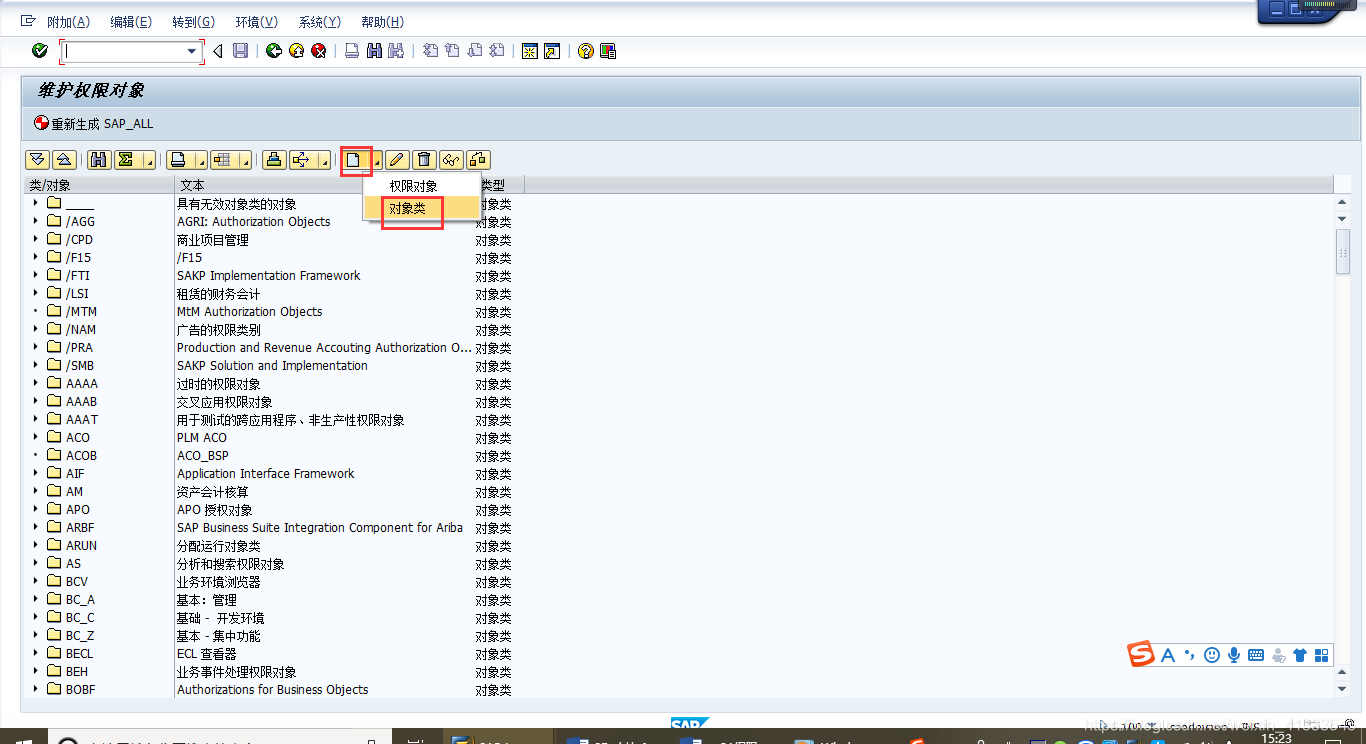This screenshot has width=1366, height=744.
Task: Expand the /AGG folder node
Action: click(35, 221)
